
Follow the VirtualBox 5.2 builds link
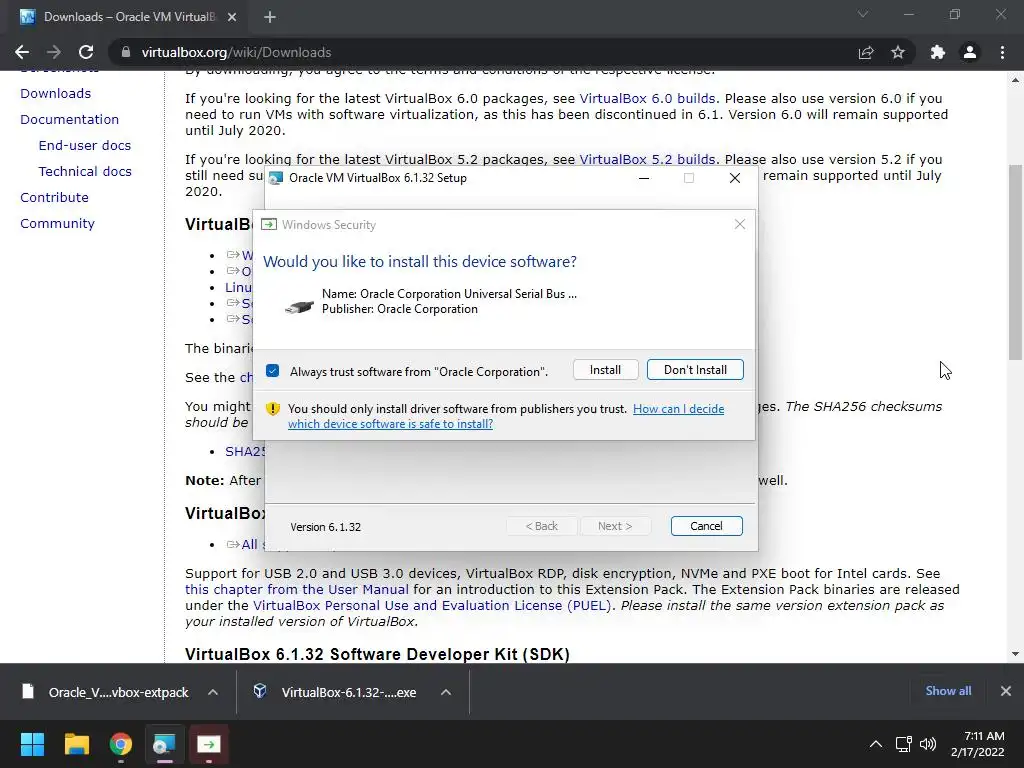coord(647,159)
